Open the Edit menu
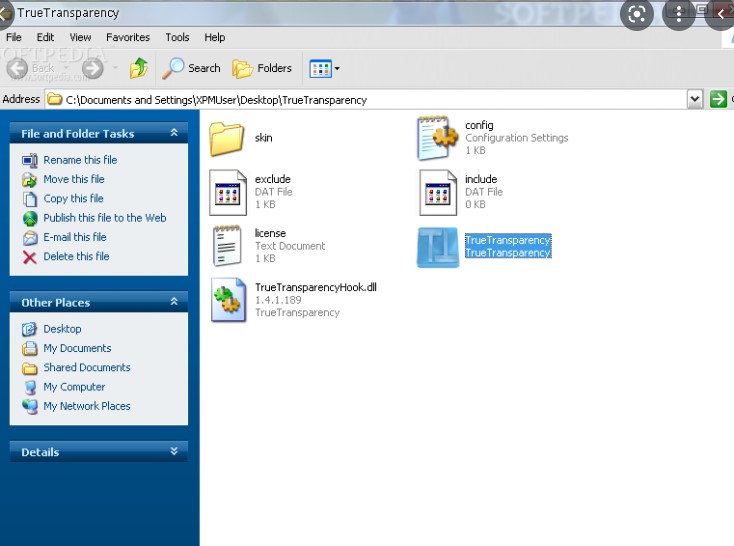This screenshot has width=734, height=546. pyautogui.click(x=45, y=37)
